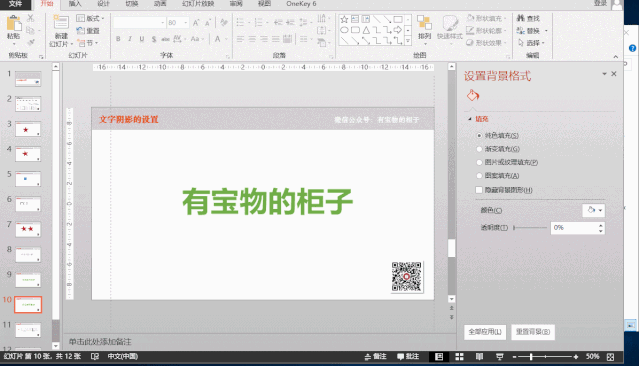Select slide 7 thumbnail

click(28, 229)
